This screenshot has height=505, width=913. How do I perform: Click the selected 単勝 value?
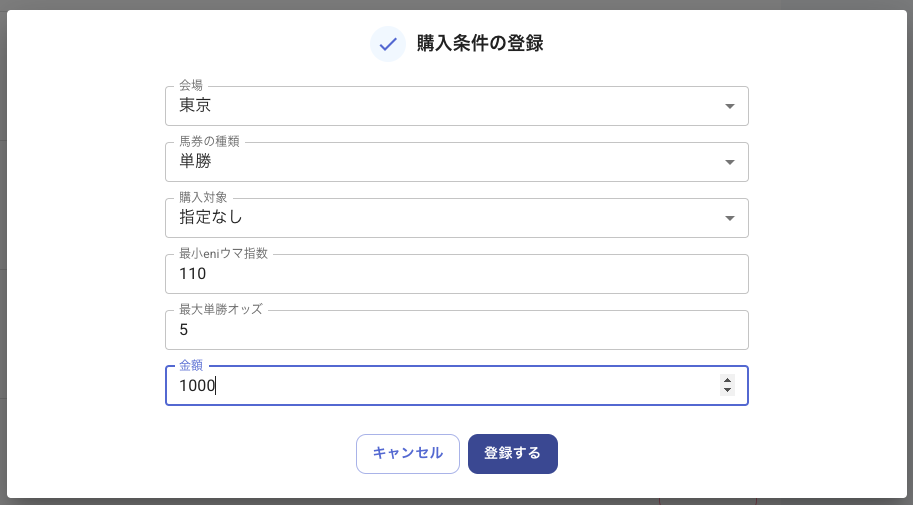coord(195,162)
